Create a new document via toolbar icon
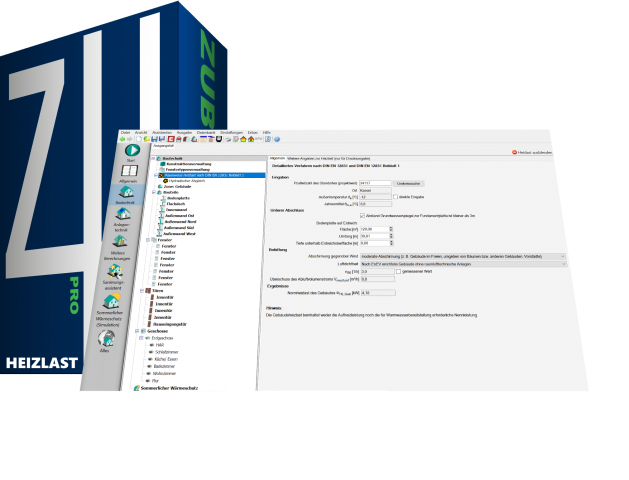The width and height of the screenshot is (629, 480). 139,139
